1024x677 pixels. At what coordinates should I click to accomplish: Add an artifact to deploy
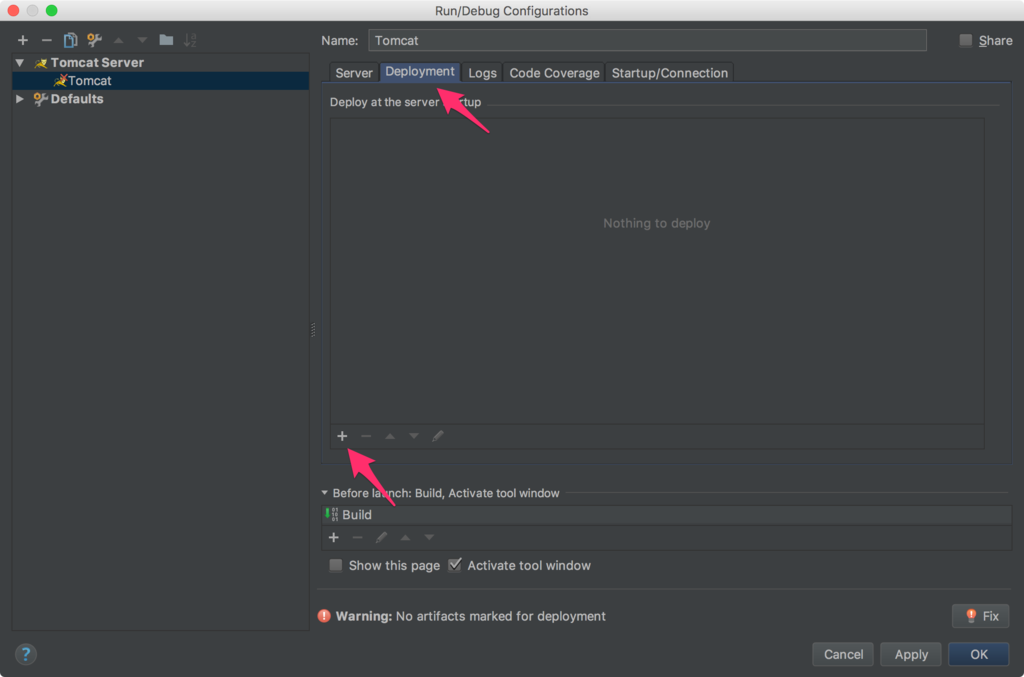(x=342, y=436)
